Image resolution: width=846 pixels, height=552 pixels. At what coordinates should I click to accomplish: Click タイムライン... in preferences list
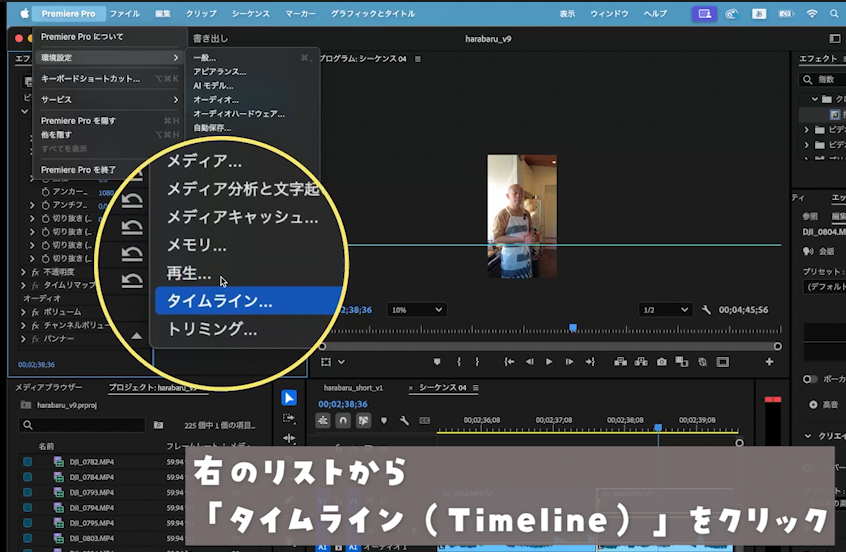coord(249,301)
